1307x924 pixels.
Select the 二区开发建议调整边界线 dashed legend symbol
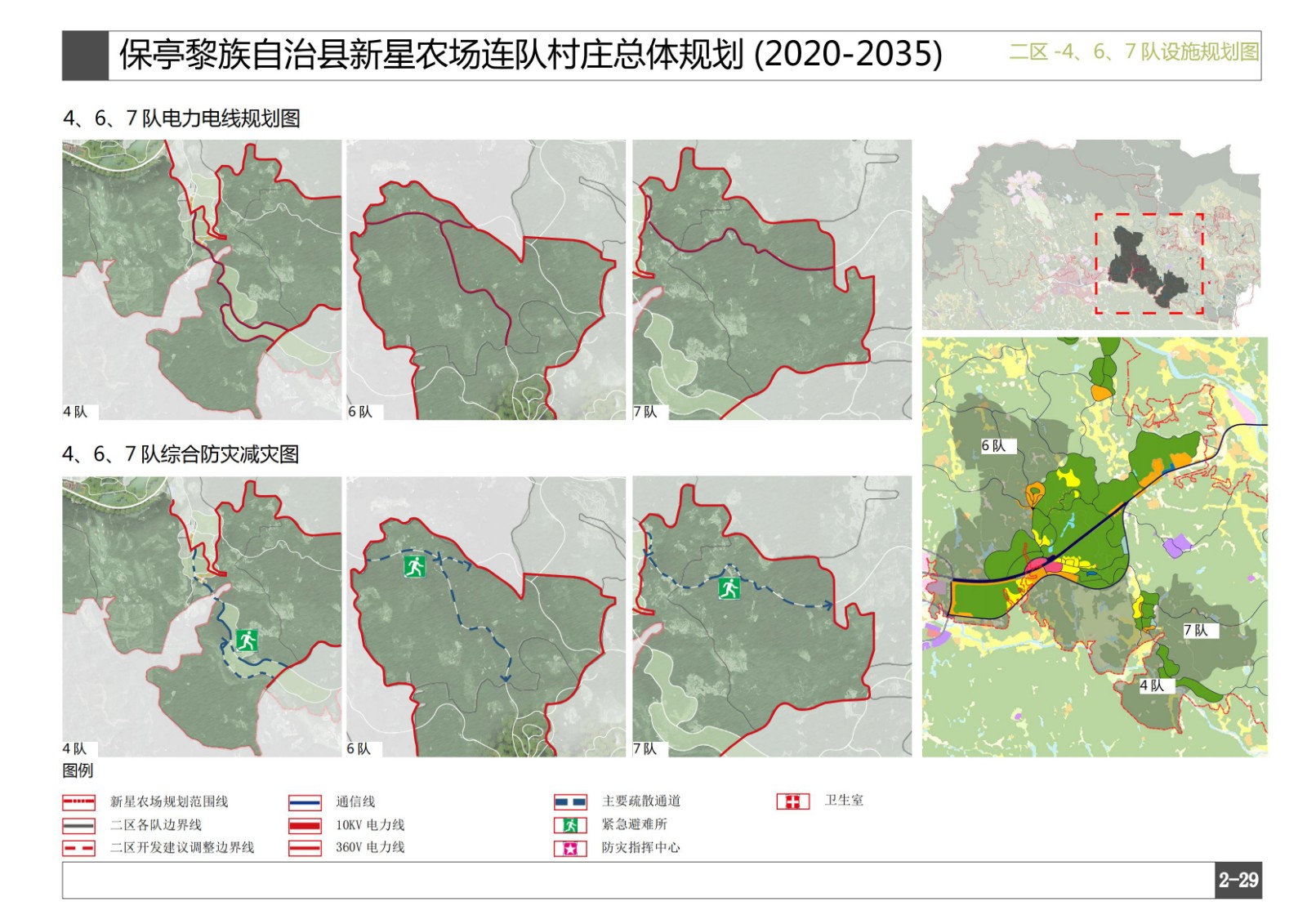pos(79,849)
